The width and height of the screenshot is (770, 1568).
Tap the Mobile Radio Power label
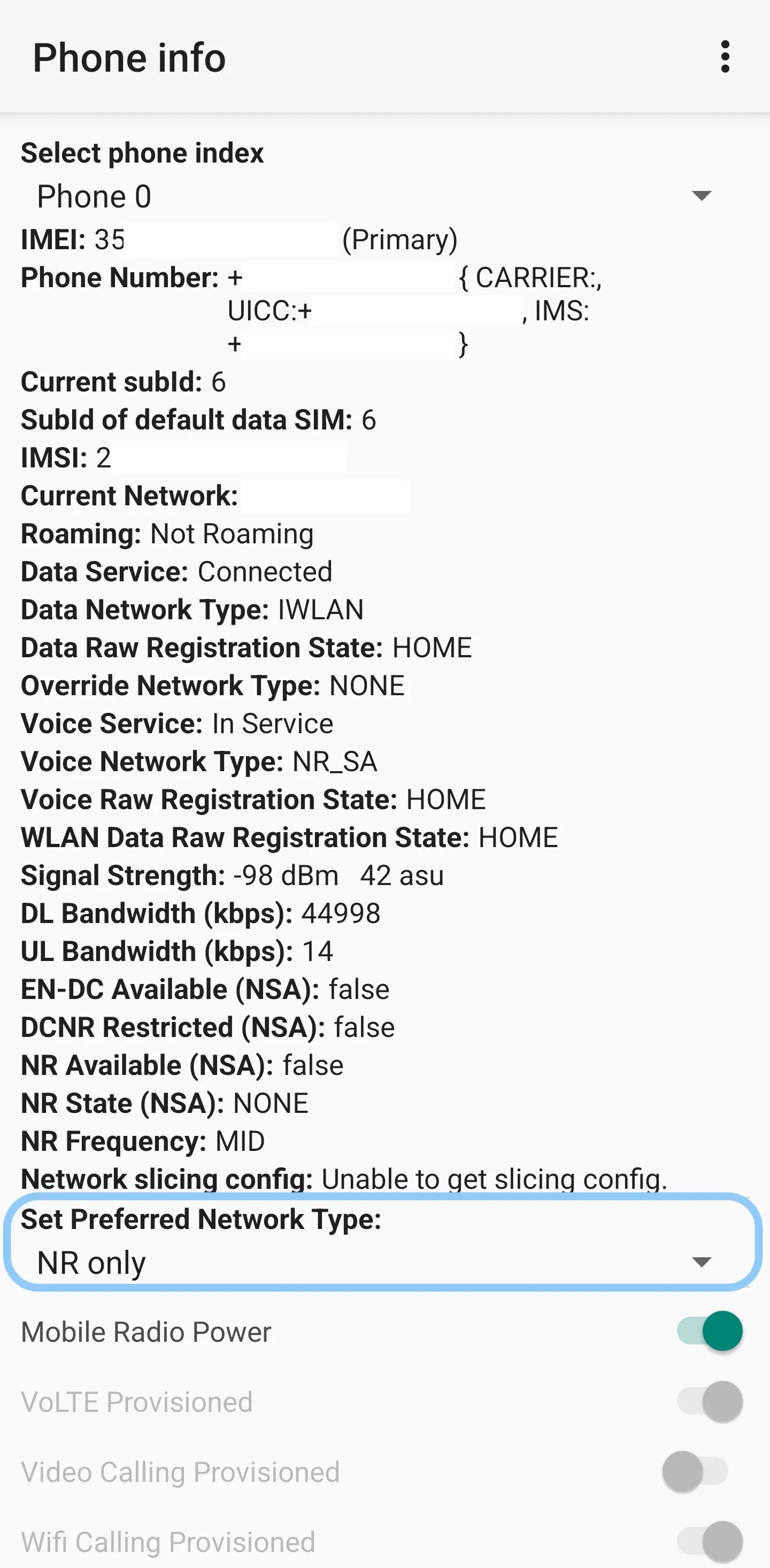(146, 1332)
